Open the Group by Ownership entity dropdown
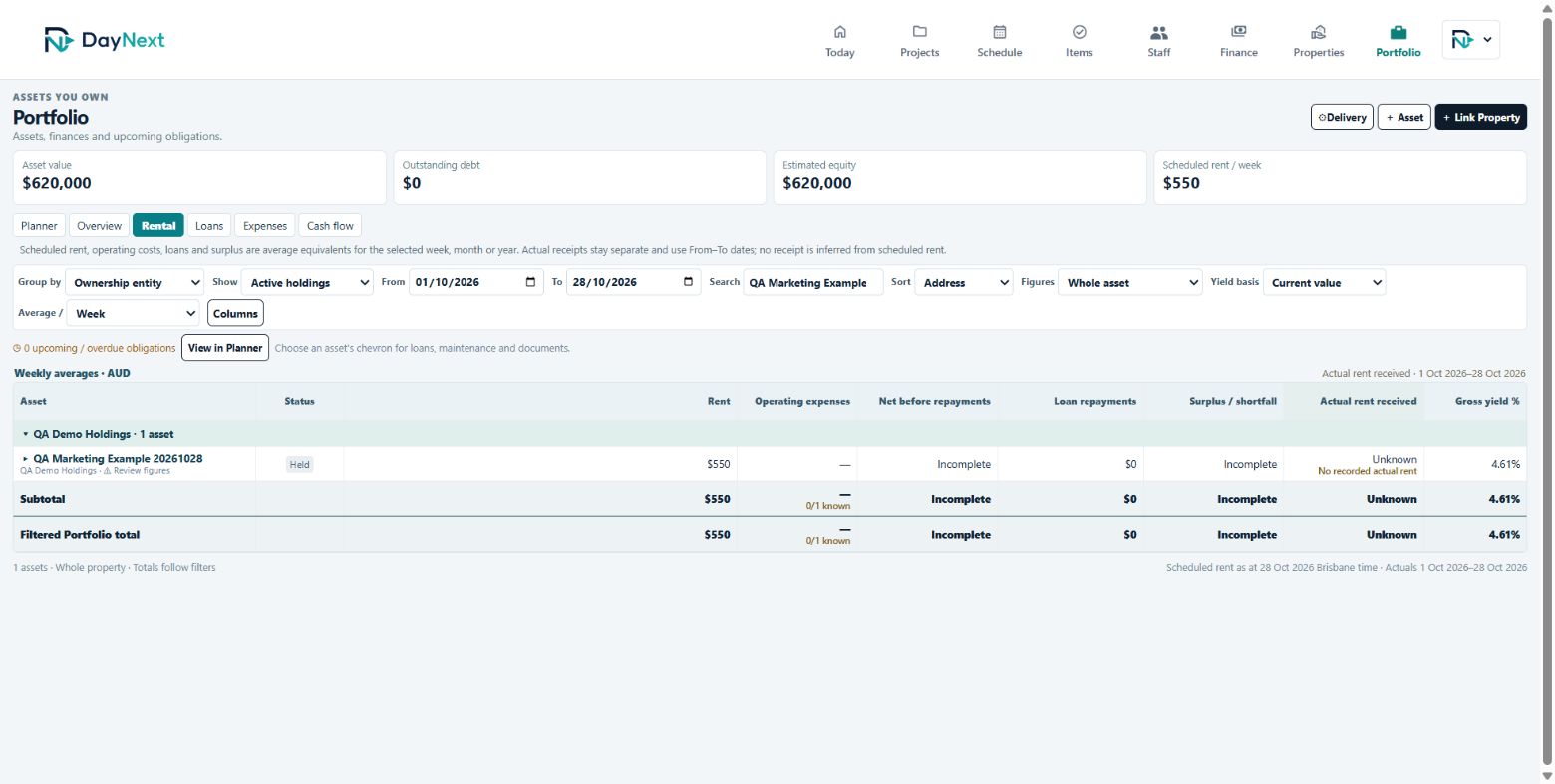Screen dimensions: 1555x784 tap(135, 283)
